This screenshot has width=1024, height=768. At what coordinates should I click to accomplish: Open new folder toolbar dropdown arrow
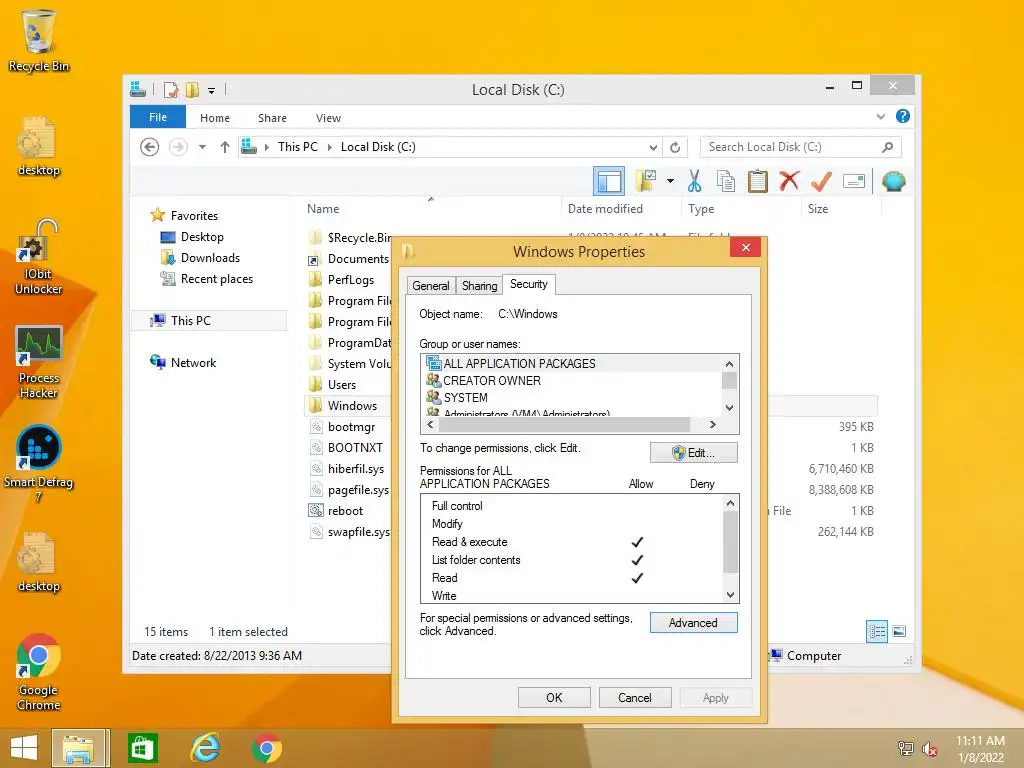click(670, 181)
